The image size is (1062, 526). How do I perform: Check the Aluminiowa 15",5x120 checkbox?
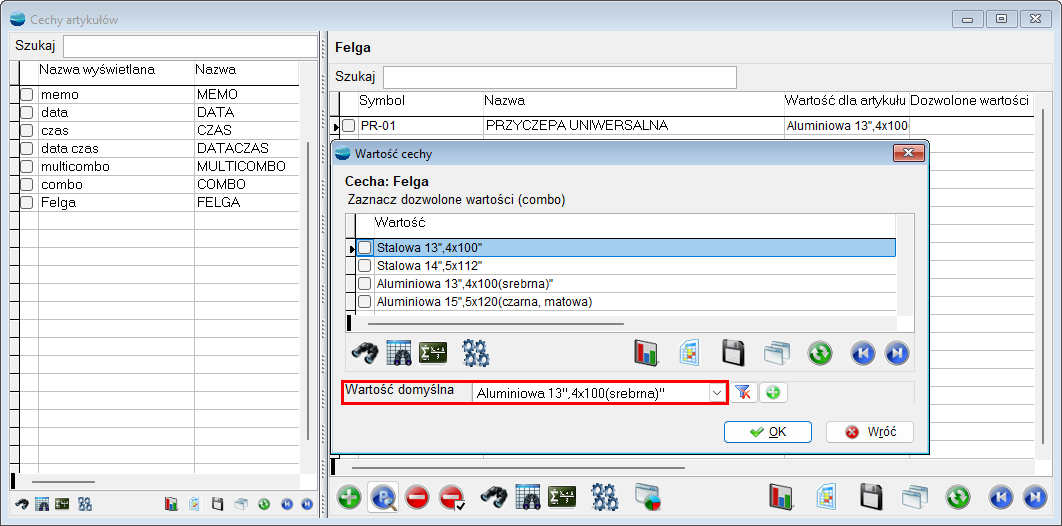point(365,302)
